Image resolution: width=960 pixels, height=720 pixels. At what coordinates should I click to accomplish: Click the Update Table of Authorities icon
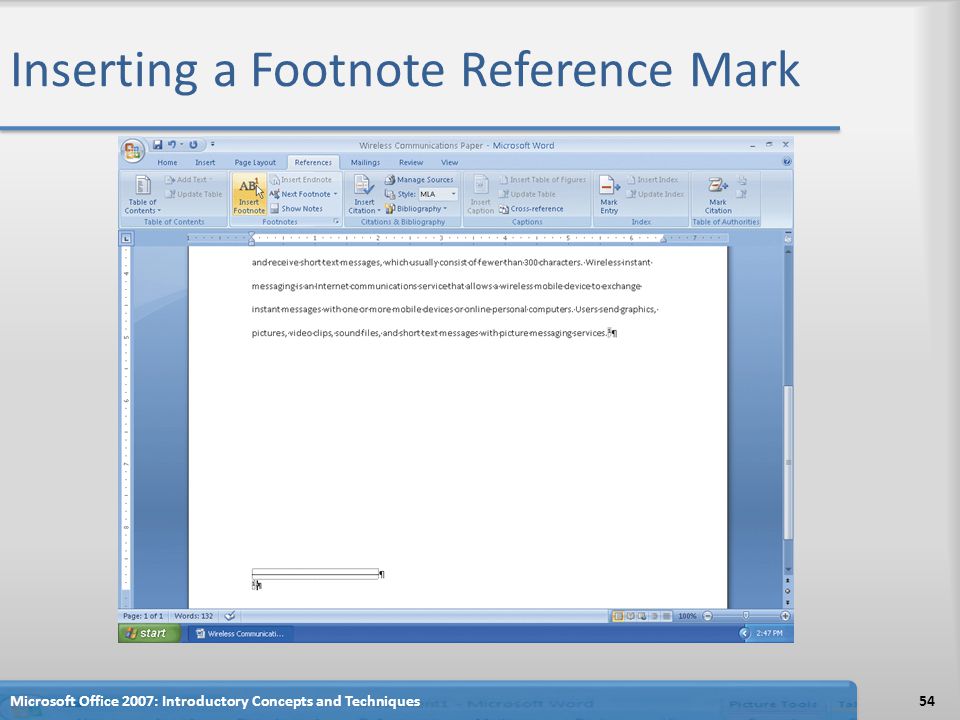point(742,194)
